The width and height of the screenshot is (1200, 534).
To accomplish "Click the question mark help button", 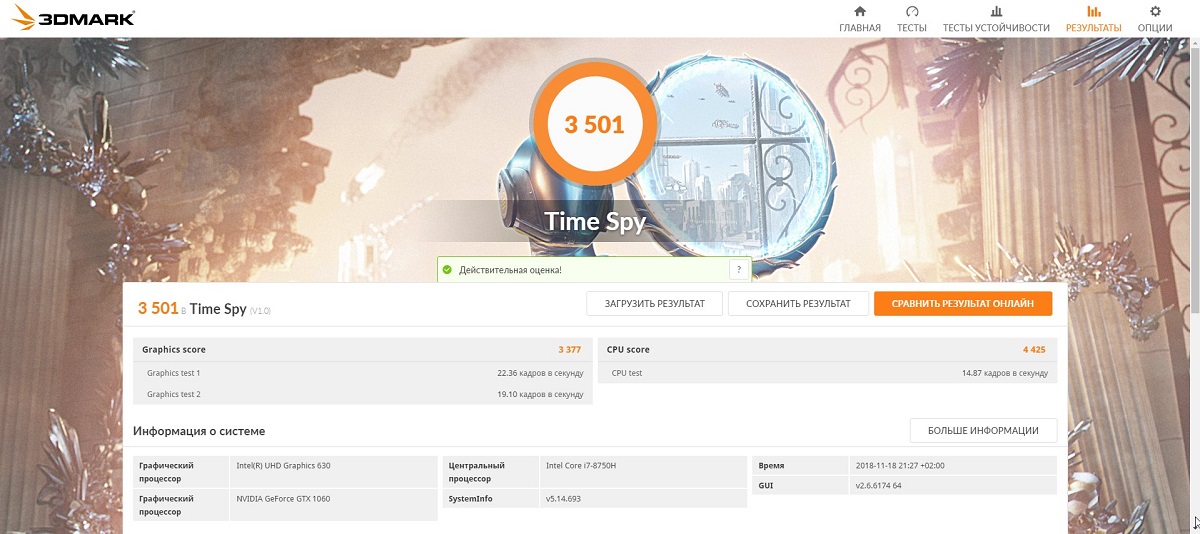I will [x=738, y=270].
